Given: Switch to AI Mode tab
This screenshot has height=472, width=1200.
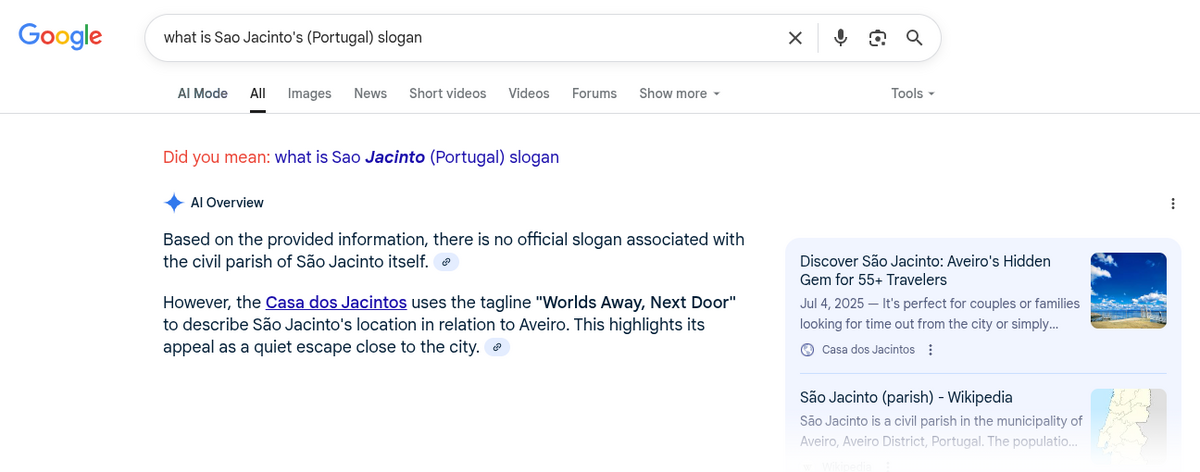Looking at the screenshot, I should [203, 93].
